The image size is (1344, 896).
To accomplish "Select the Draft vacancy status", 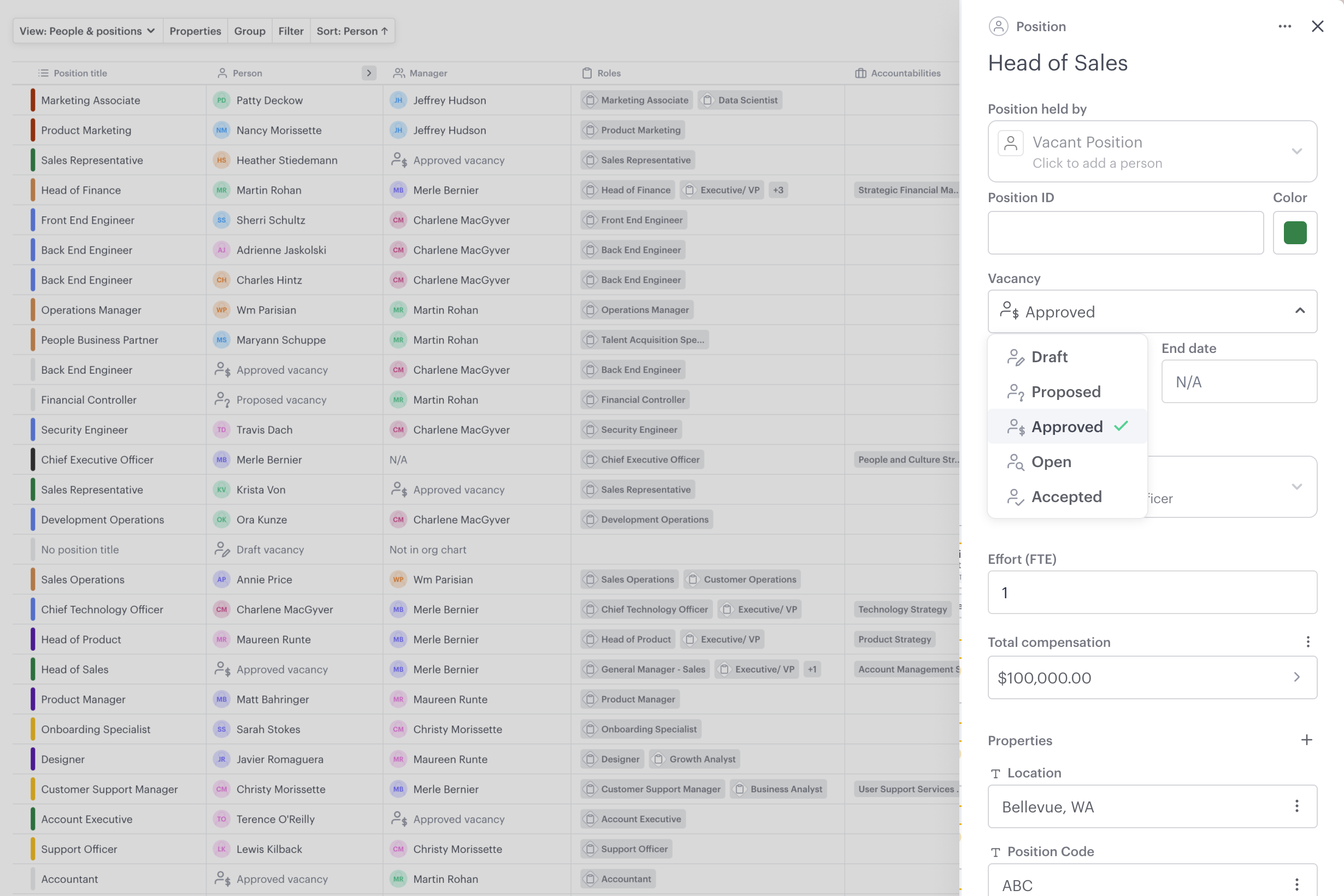I will click(1049, 357).
